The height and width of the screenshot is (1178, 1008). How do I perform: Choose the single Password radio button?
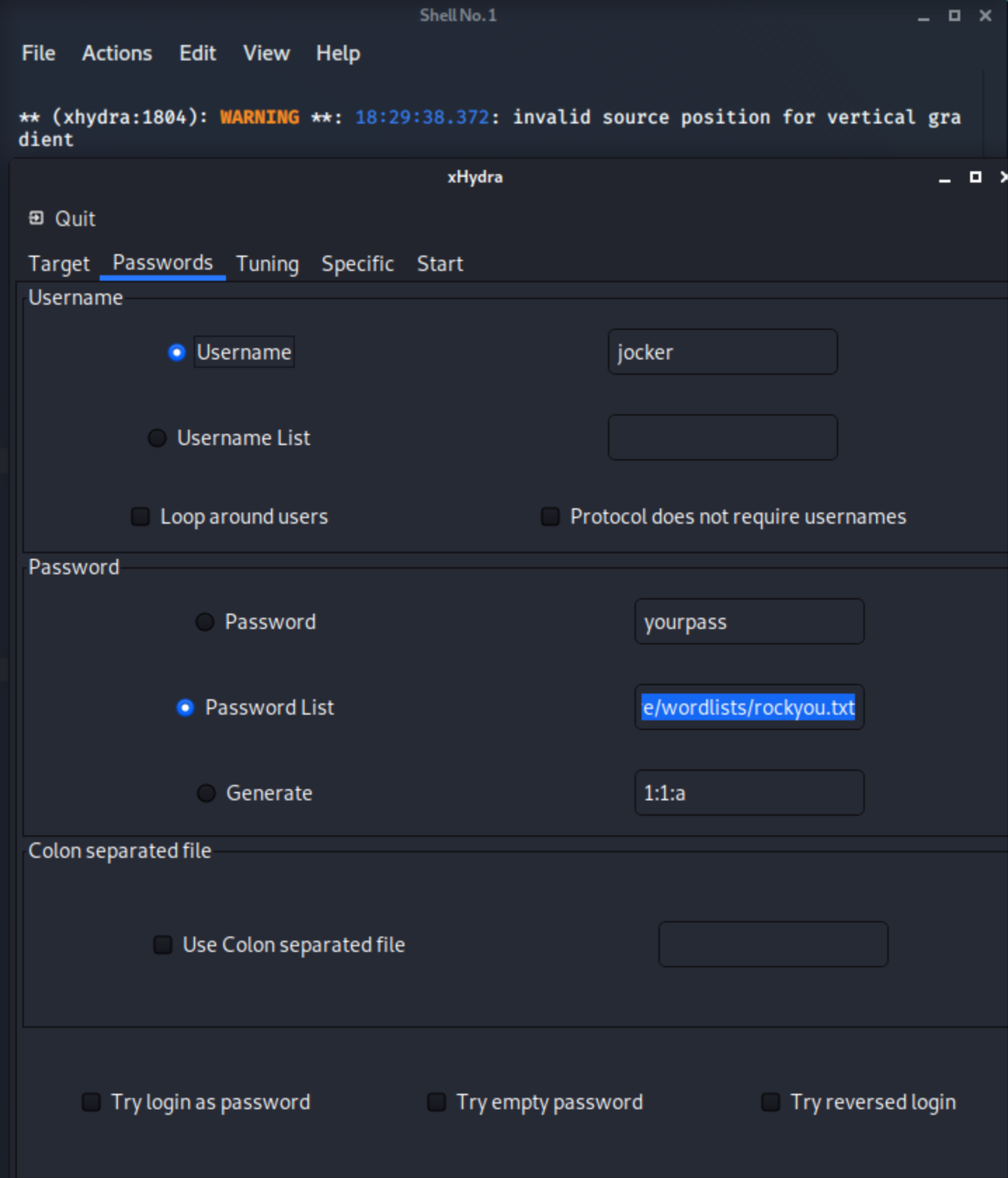(x=205, y=622)
